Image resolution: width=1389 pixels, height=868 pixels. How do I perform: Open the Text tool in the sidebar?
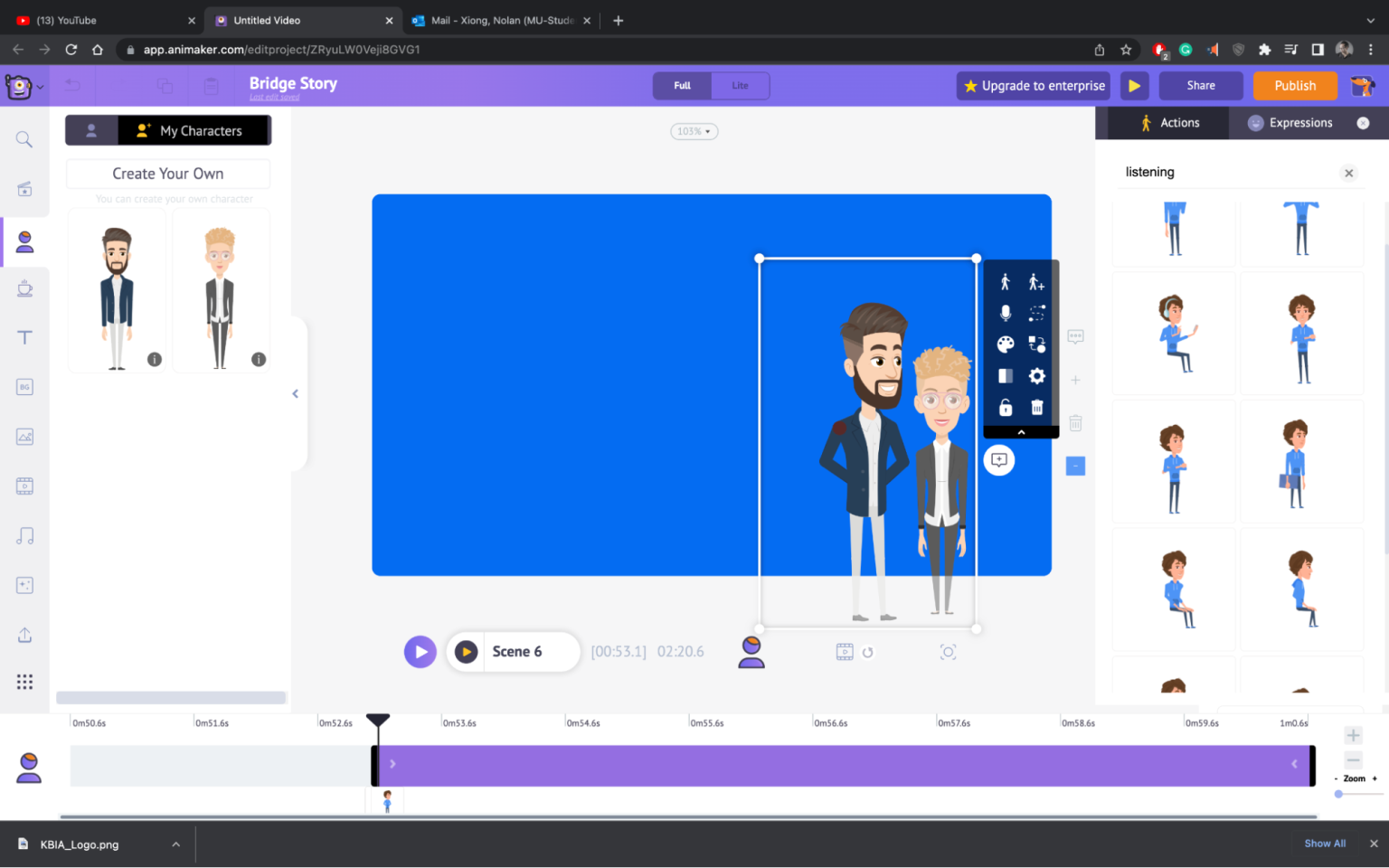24,336
